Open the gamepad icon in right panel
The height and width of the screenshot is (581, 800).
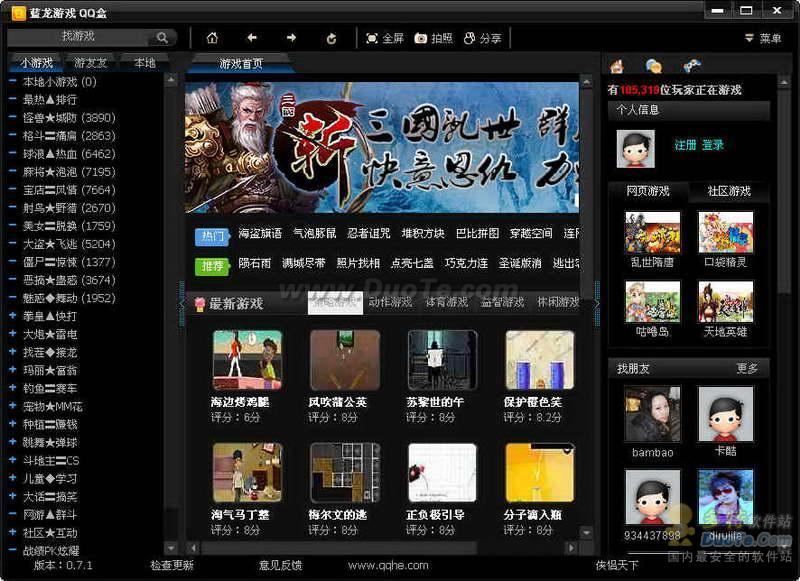691,66
